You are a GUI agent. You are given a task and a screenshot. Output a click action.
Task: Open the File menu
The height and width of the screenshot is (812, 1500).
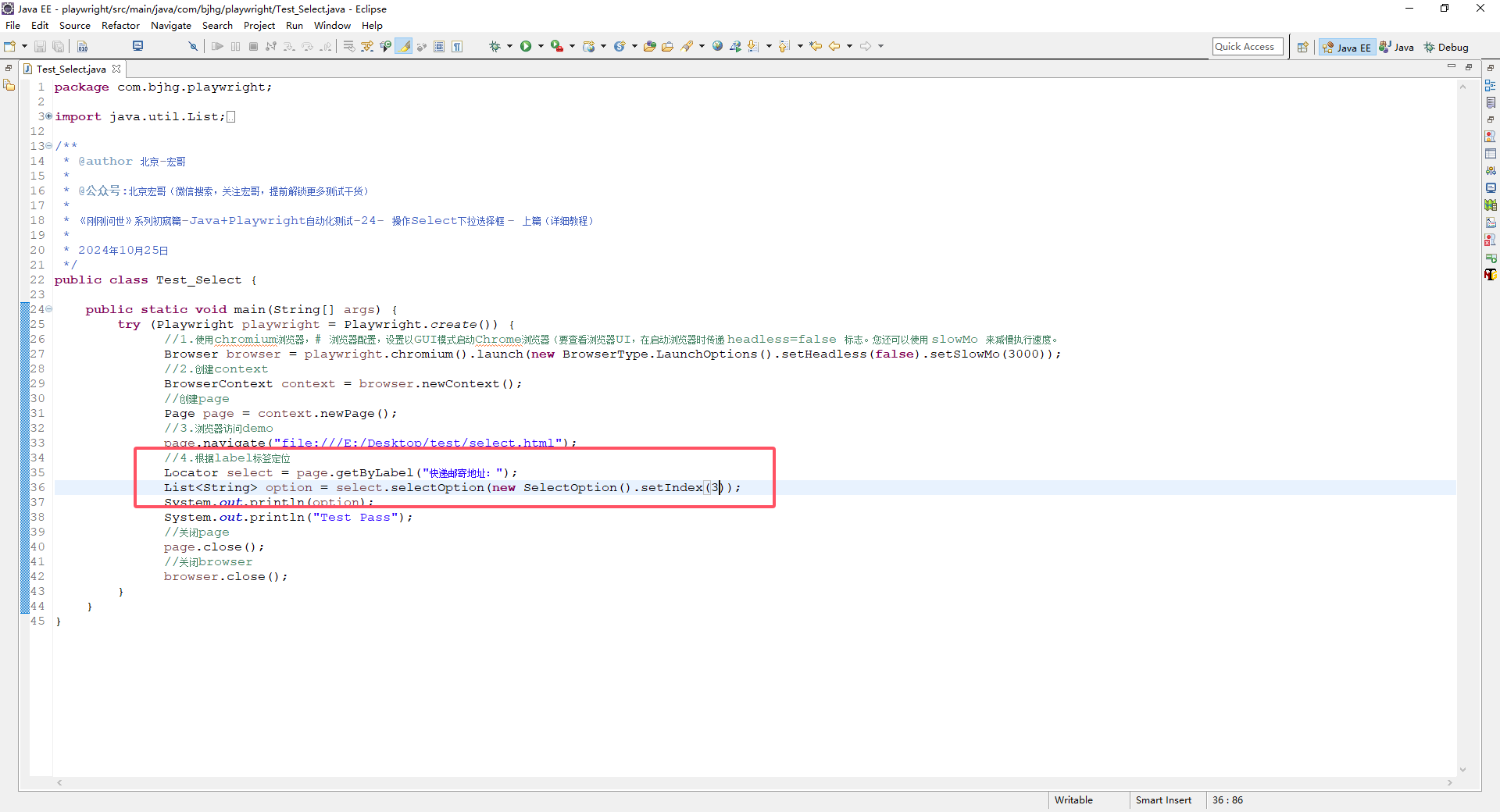12,26
